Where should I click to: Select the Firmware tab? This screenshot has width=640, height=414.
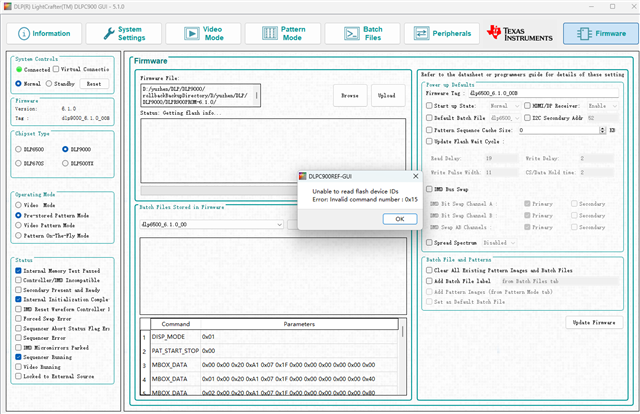coord(601,33)
